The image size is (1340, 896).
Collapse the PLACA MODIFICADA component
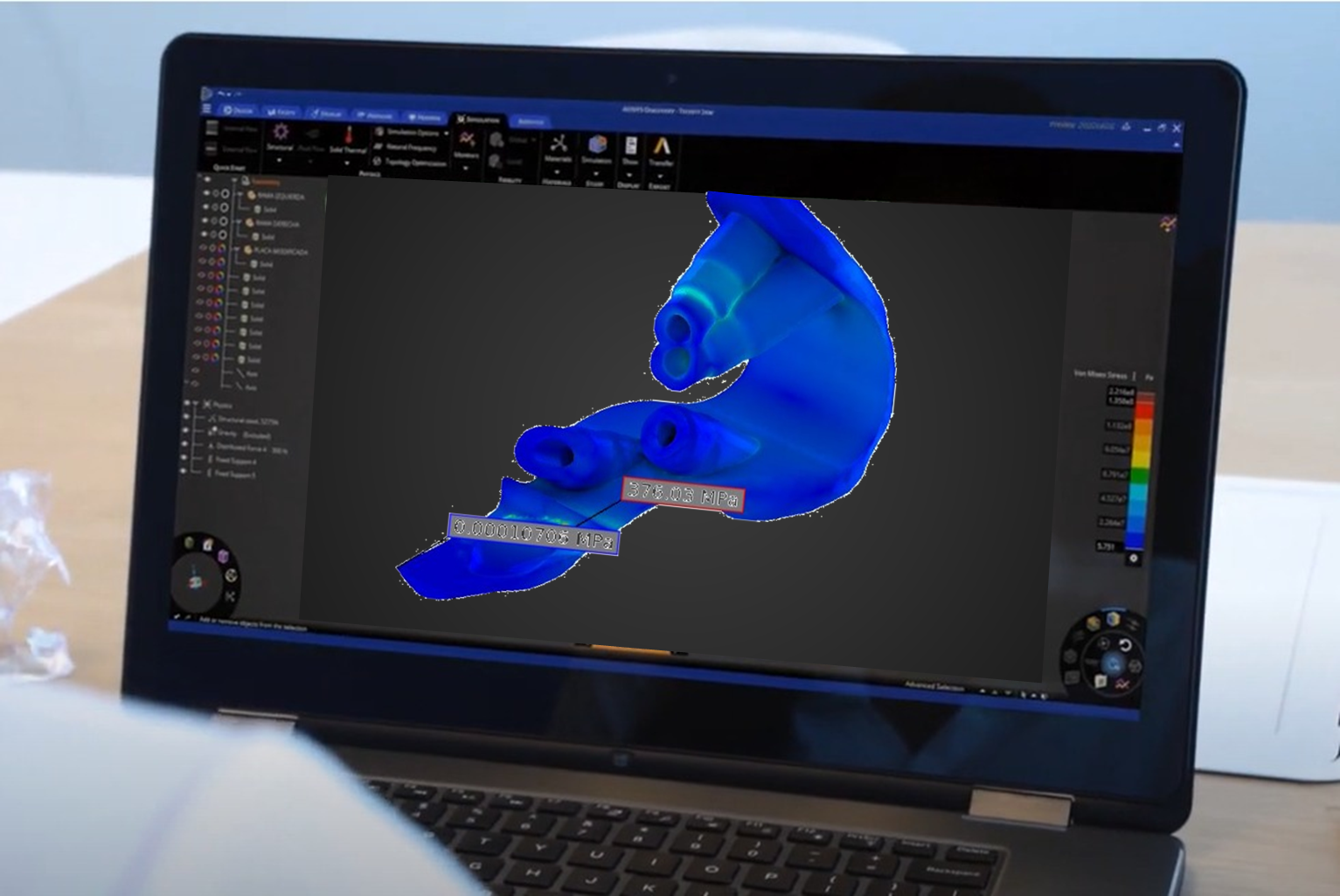point(236,250)
